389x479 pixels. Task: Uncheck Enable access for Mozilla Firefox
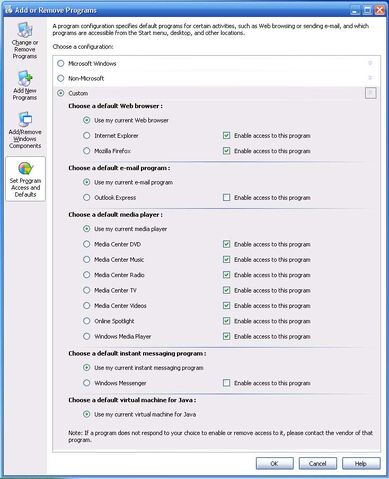coord(226,151)
